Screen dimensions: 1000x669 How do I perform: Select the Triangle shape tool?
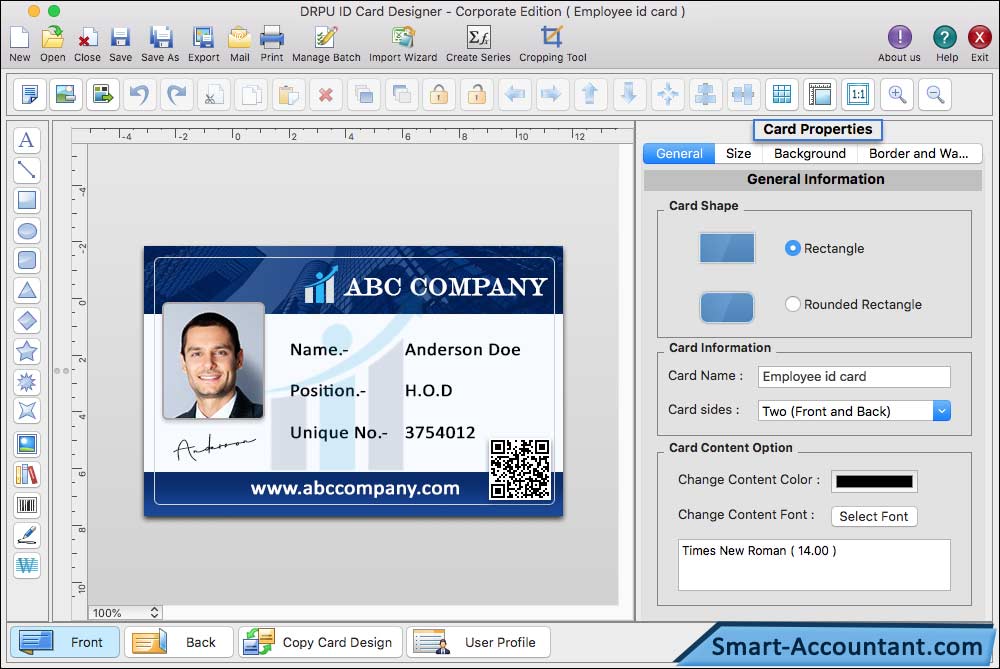click(x=27, y=290)
